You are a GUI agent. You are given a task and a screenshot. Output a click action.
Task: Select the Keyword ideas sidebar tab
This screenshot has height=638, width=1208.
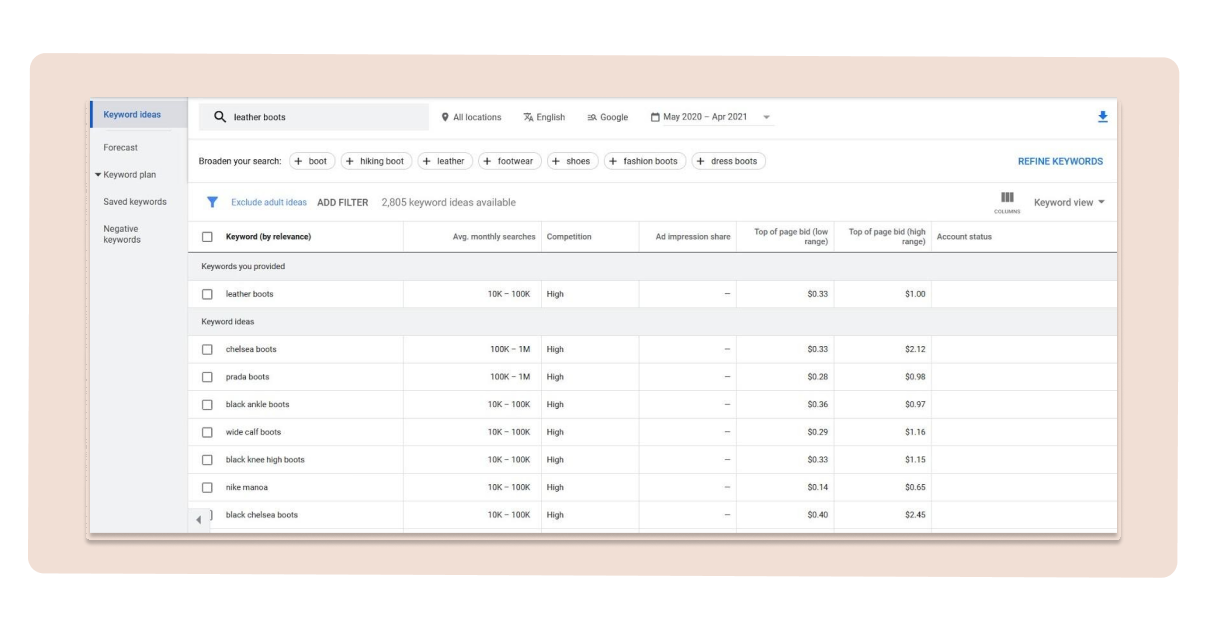pyautogui.click(x=139, y=114)
